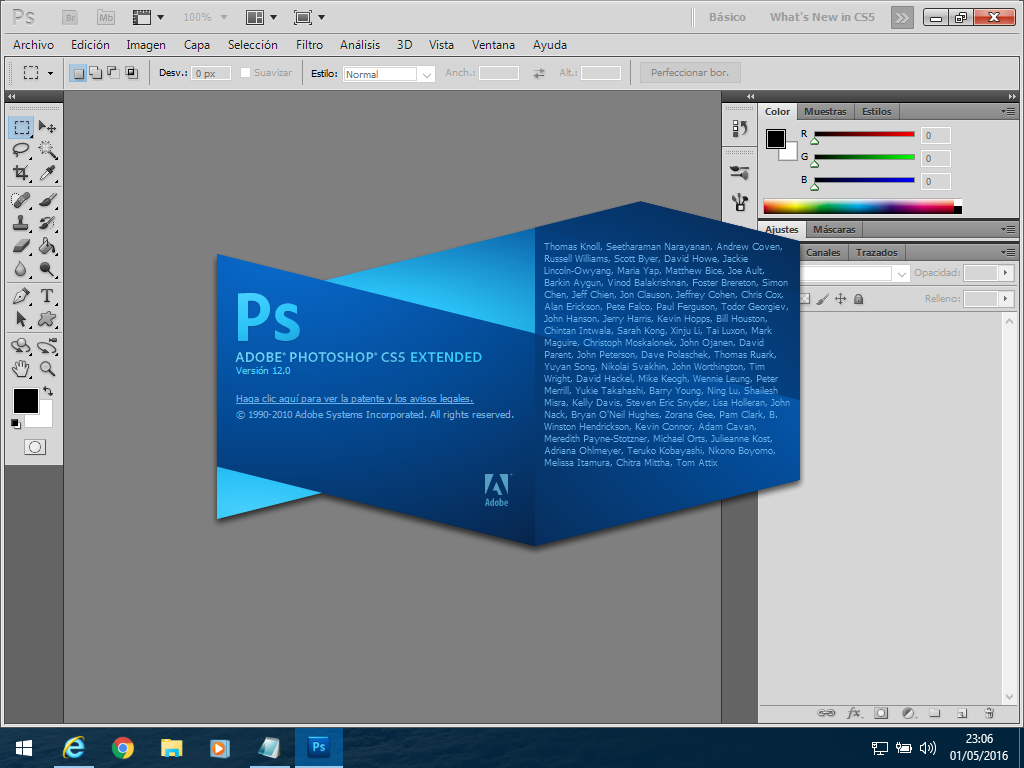Select the Brush tool

click(47, 200)
